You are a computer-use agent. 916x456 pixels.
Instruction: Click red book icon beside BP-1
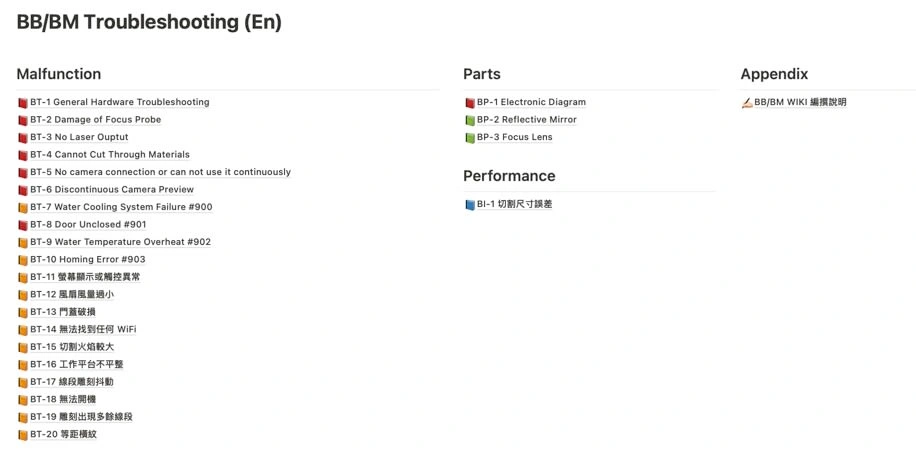pyautogui.click(x=470, y=103)
